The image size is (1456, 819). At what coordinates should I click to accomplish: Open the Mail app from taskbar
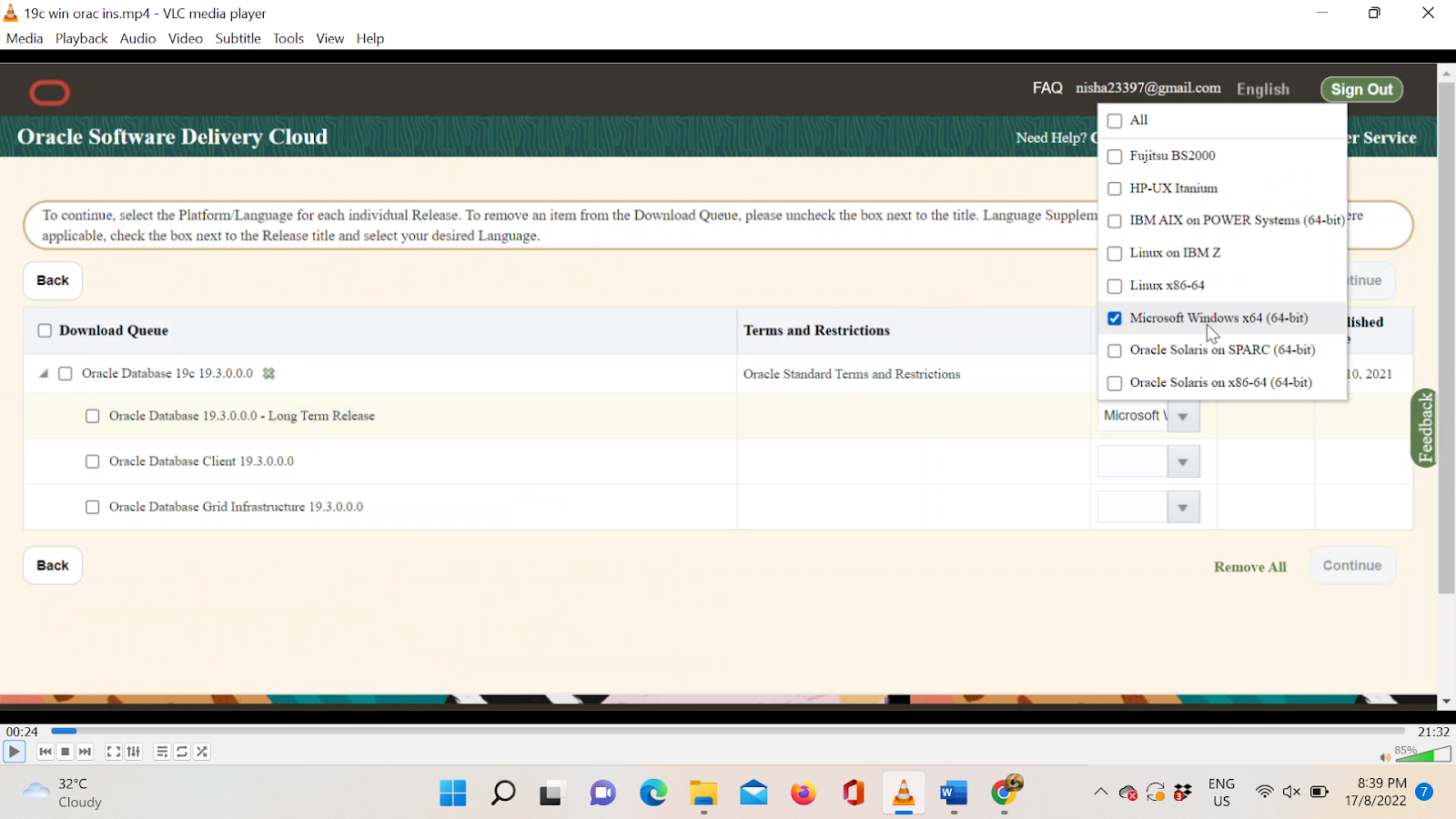pyautogui.click(x=753, y=794)
